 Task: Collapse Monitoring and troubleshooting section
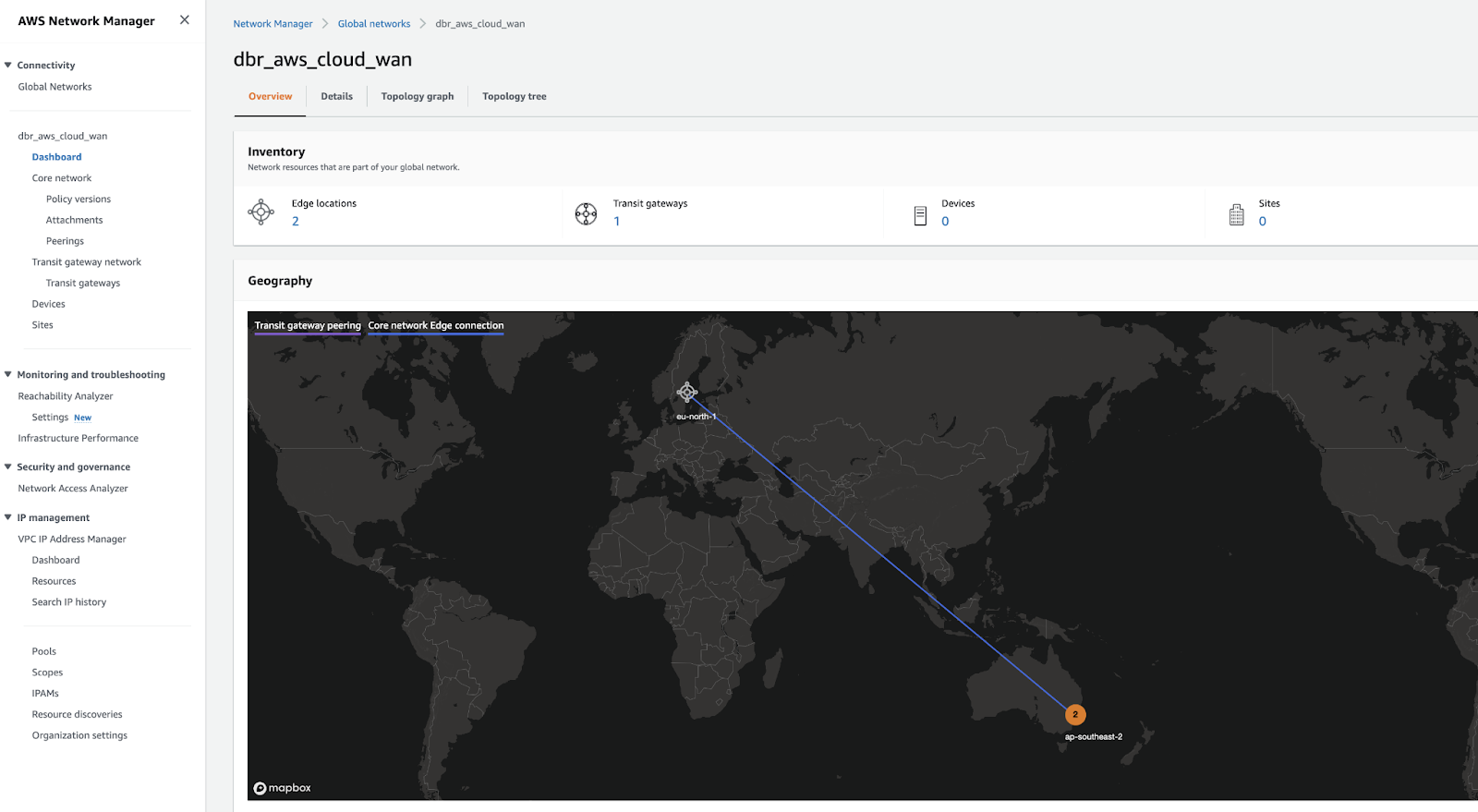(x=8, y=375)
